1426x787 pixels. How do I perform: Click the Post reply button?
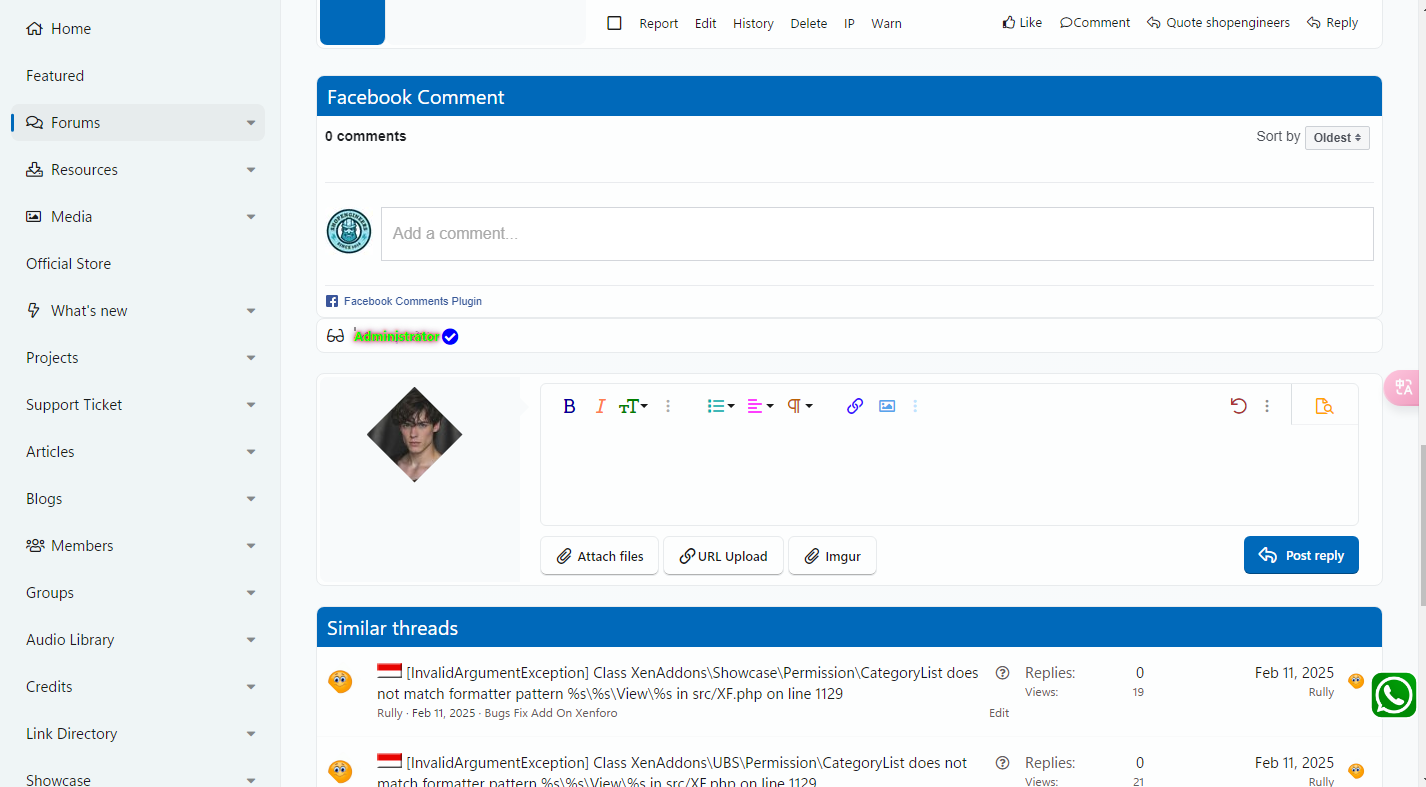[1301, 555]
